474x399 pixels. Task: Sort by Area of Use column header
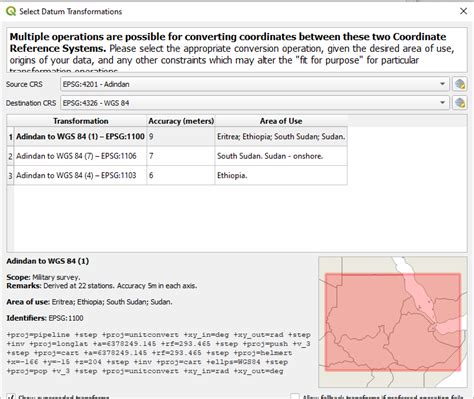click(x=281, y=121)
